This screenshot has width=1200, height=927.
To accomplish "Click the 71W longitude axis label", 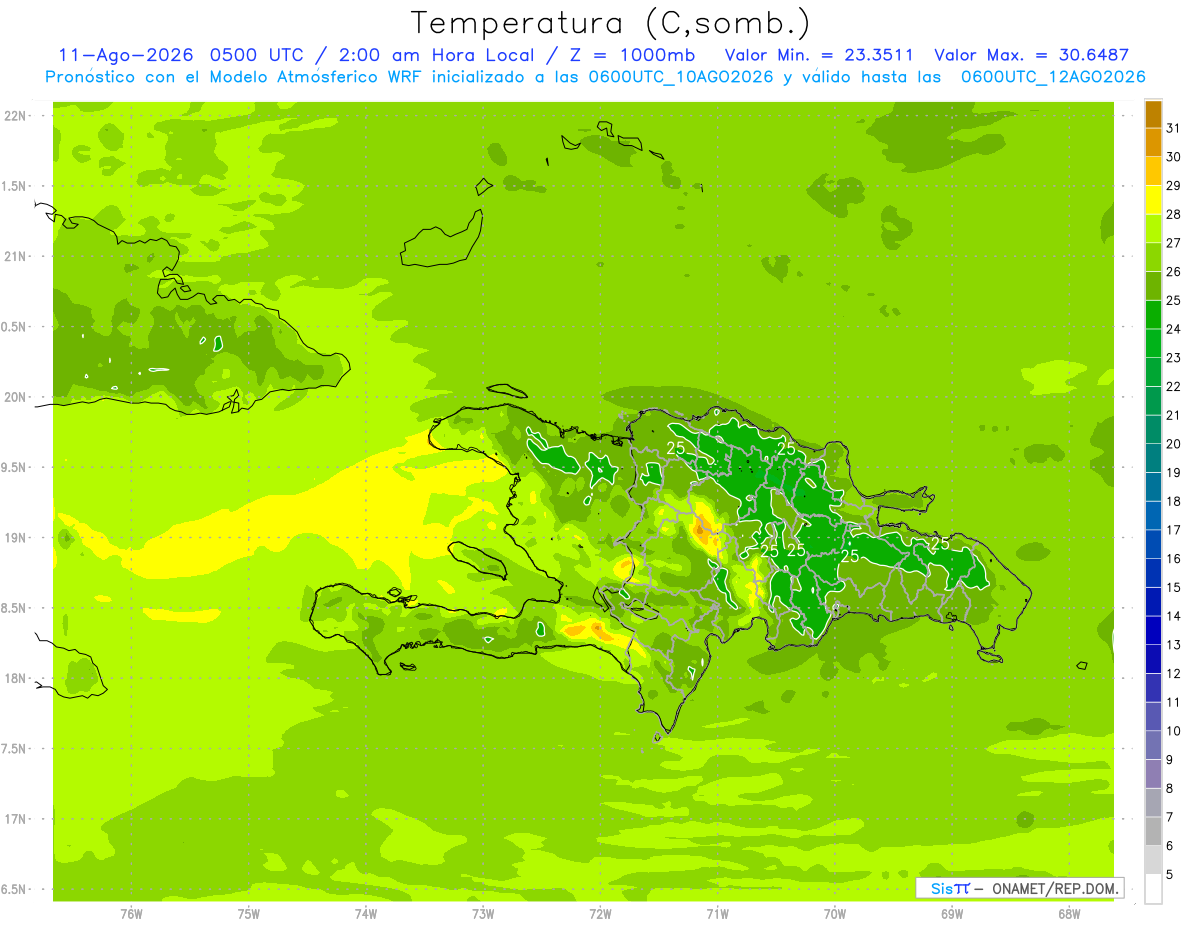I will click(x=717, y=914).
